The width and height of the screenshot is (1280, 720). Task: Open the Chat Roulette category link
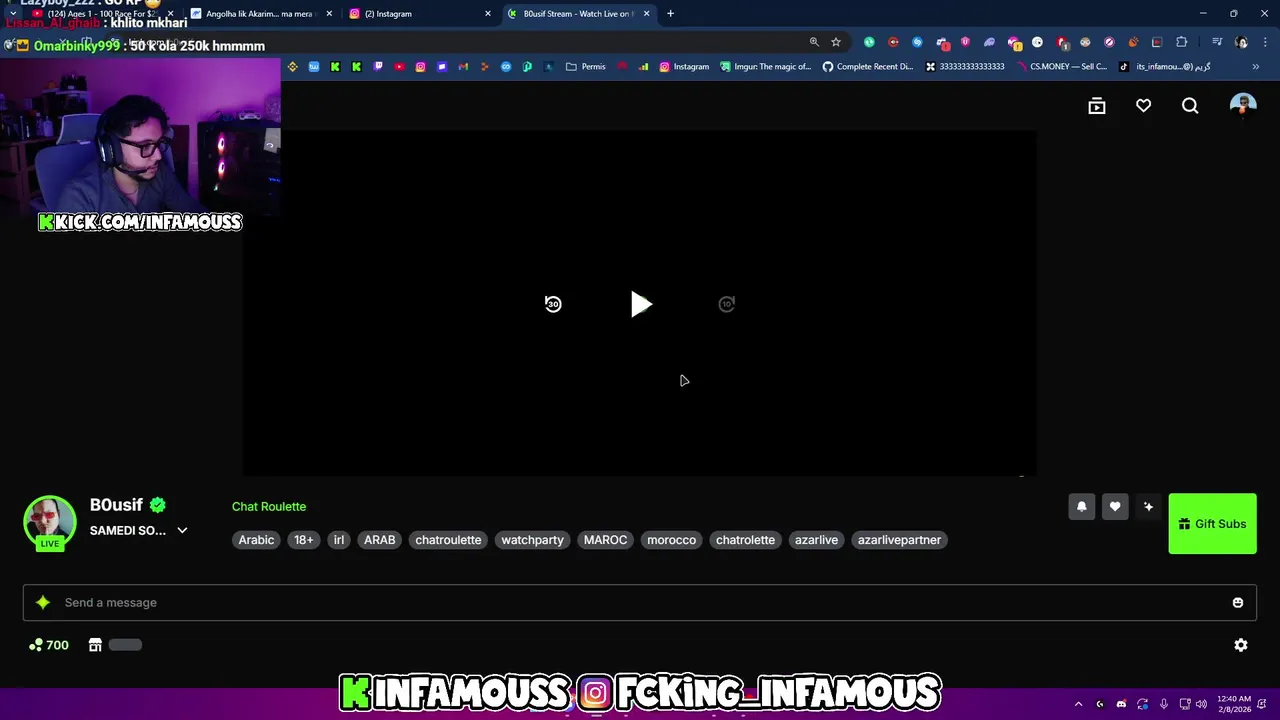(269, 506)
